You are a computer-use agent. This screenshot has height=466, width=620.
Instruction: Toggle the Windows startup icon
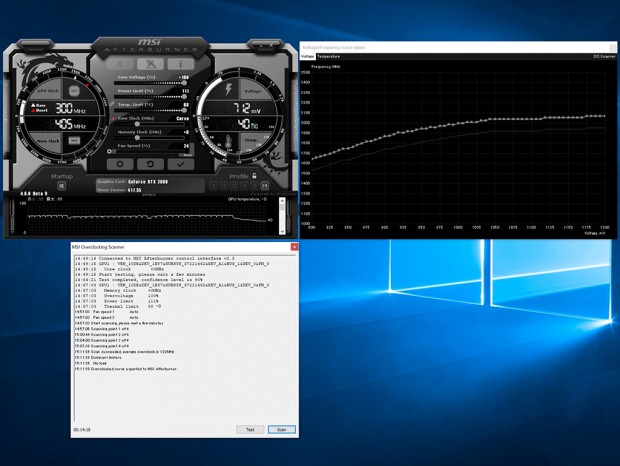(x=62, y=186)
